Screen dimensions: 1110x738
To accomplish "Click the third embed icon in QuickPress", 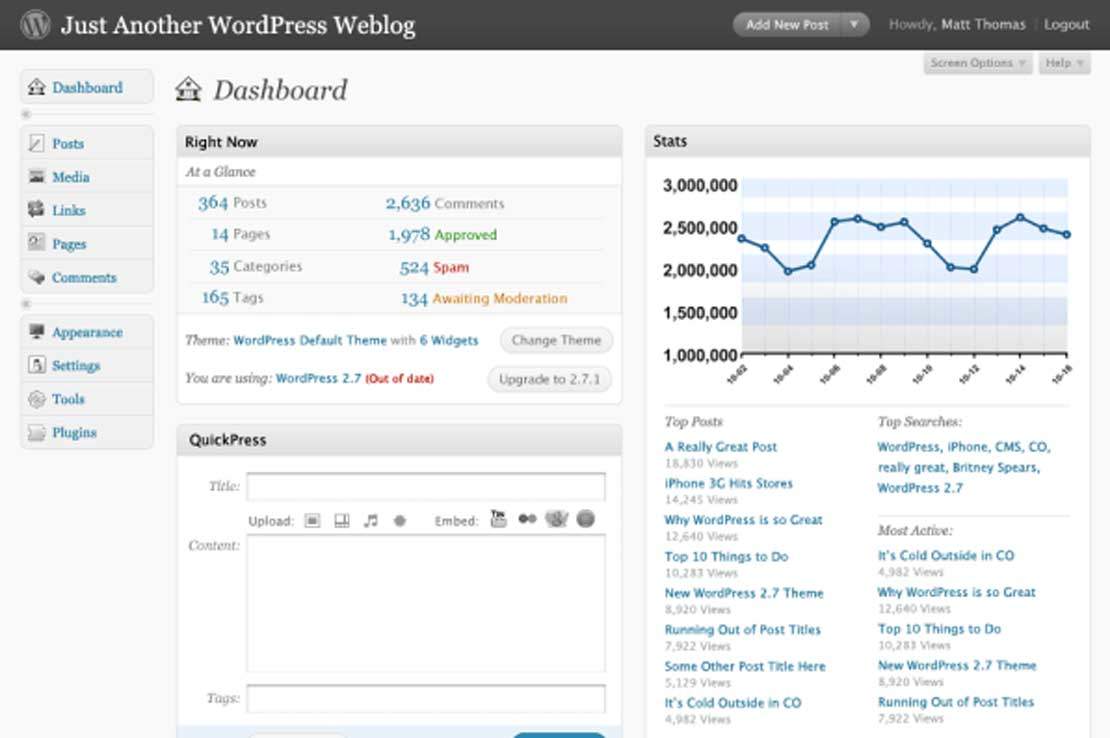I will (x=556, y=519).
